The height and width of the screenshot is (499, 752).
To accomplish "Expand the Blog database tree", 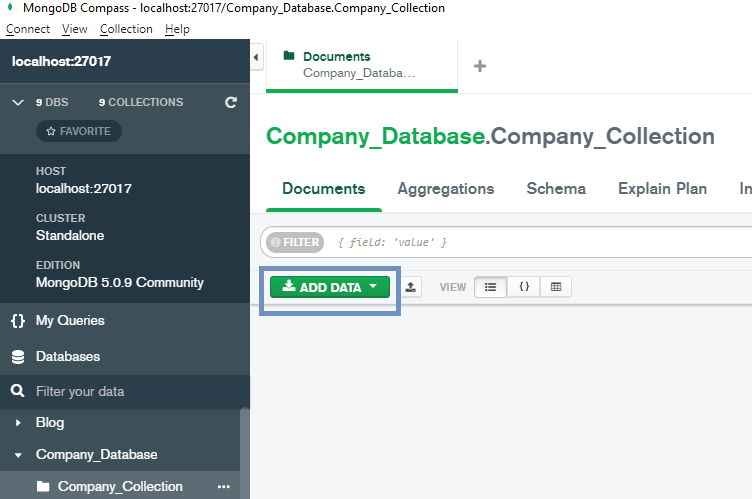I will coord(18,423).
